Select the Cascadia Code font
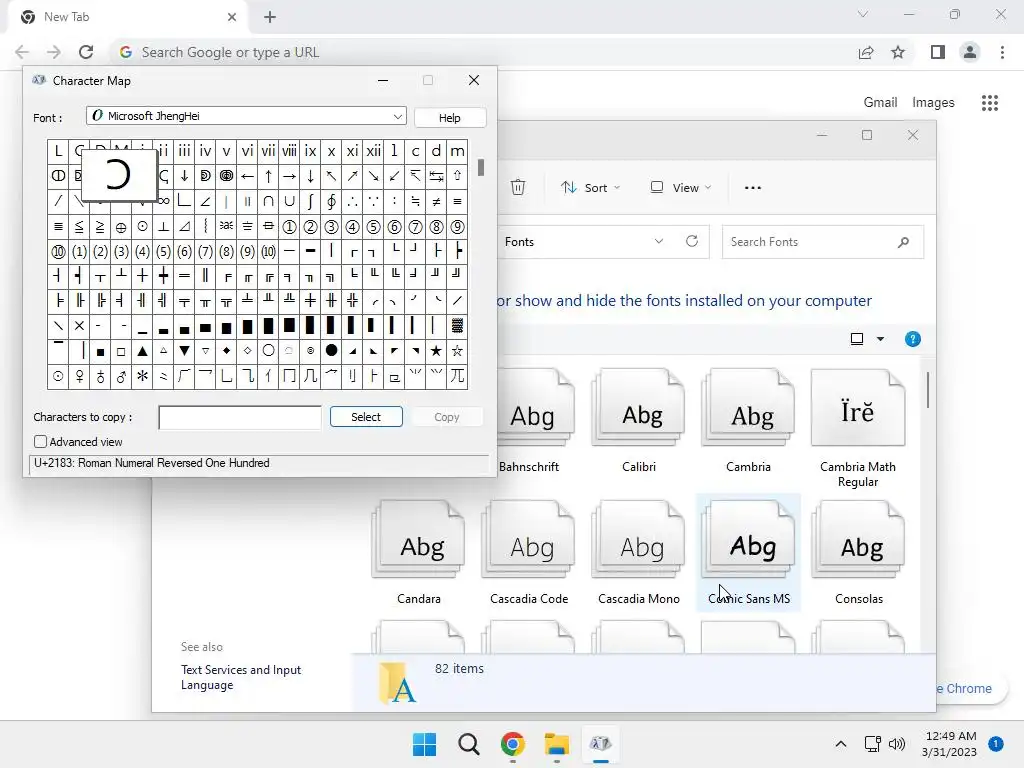The height and width of the screenshot is (768, 1024). coord(529,553)
